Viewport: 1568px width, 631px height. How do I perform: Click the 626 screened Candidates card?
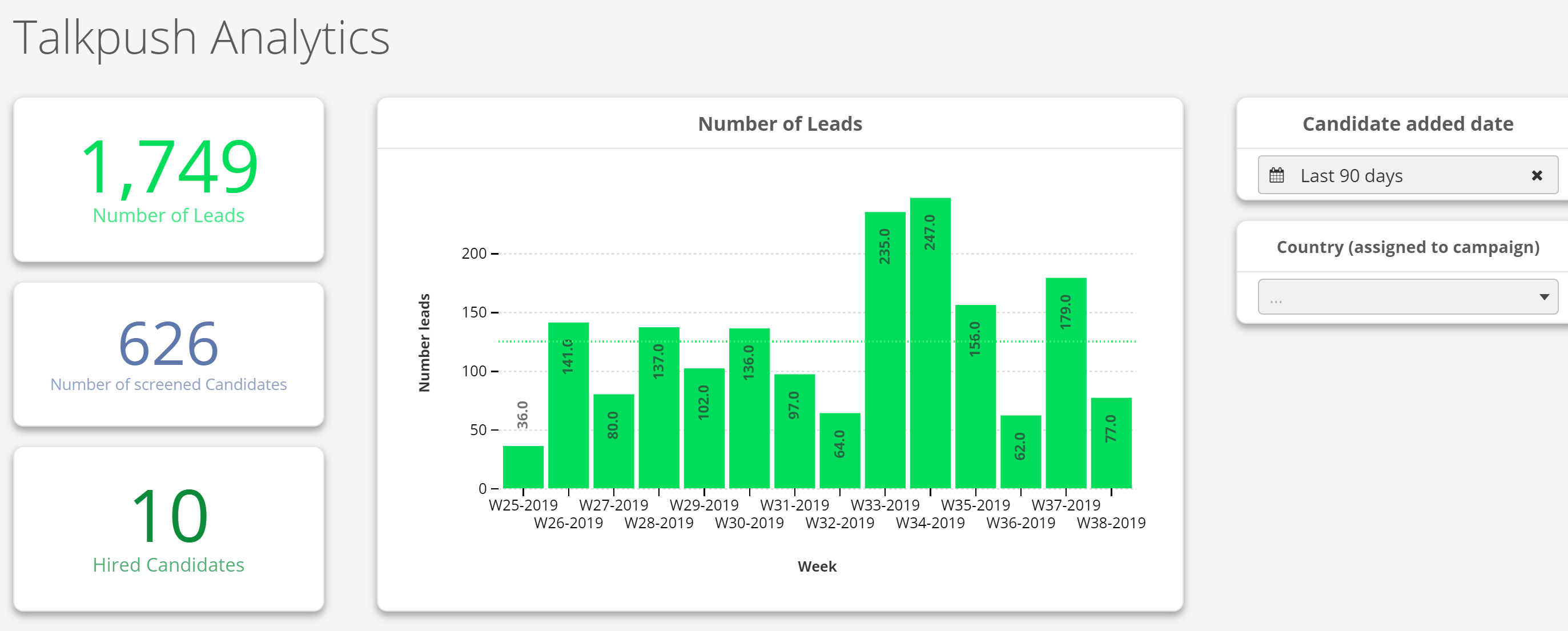click(x=168, y=354)
